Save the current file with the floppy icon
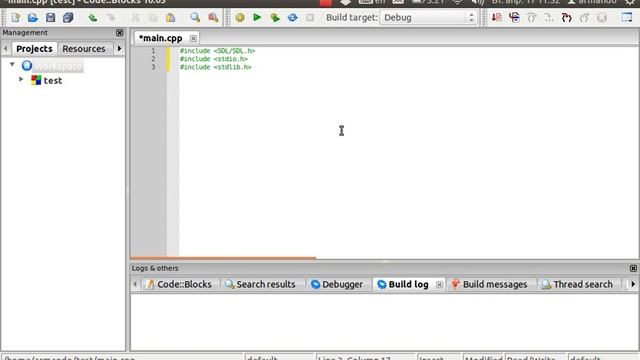The height and width of the screenshot is (360, 640). tap(50, 18)
